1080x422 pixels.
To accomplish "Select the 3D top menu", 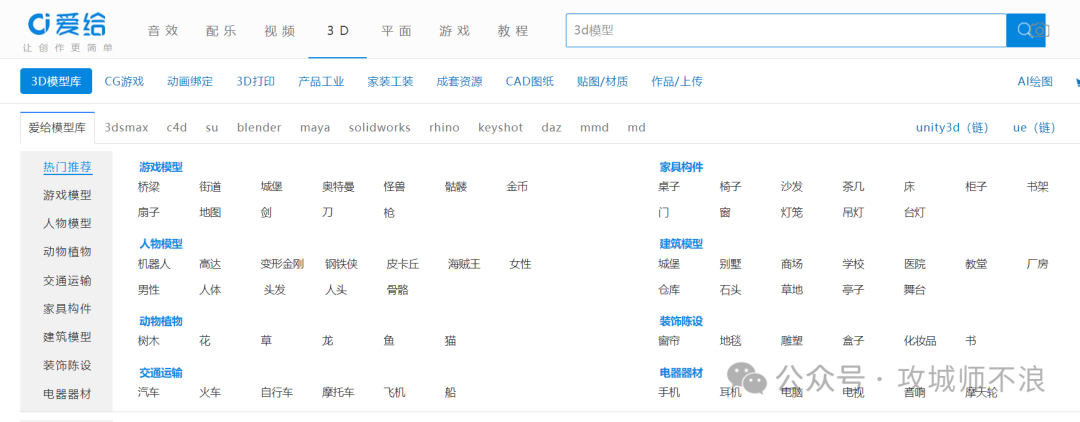I will coord(338,30).
